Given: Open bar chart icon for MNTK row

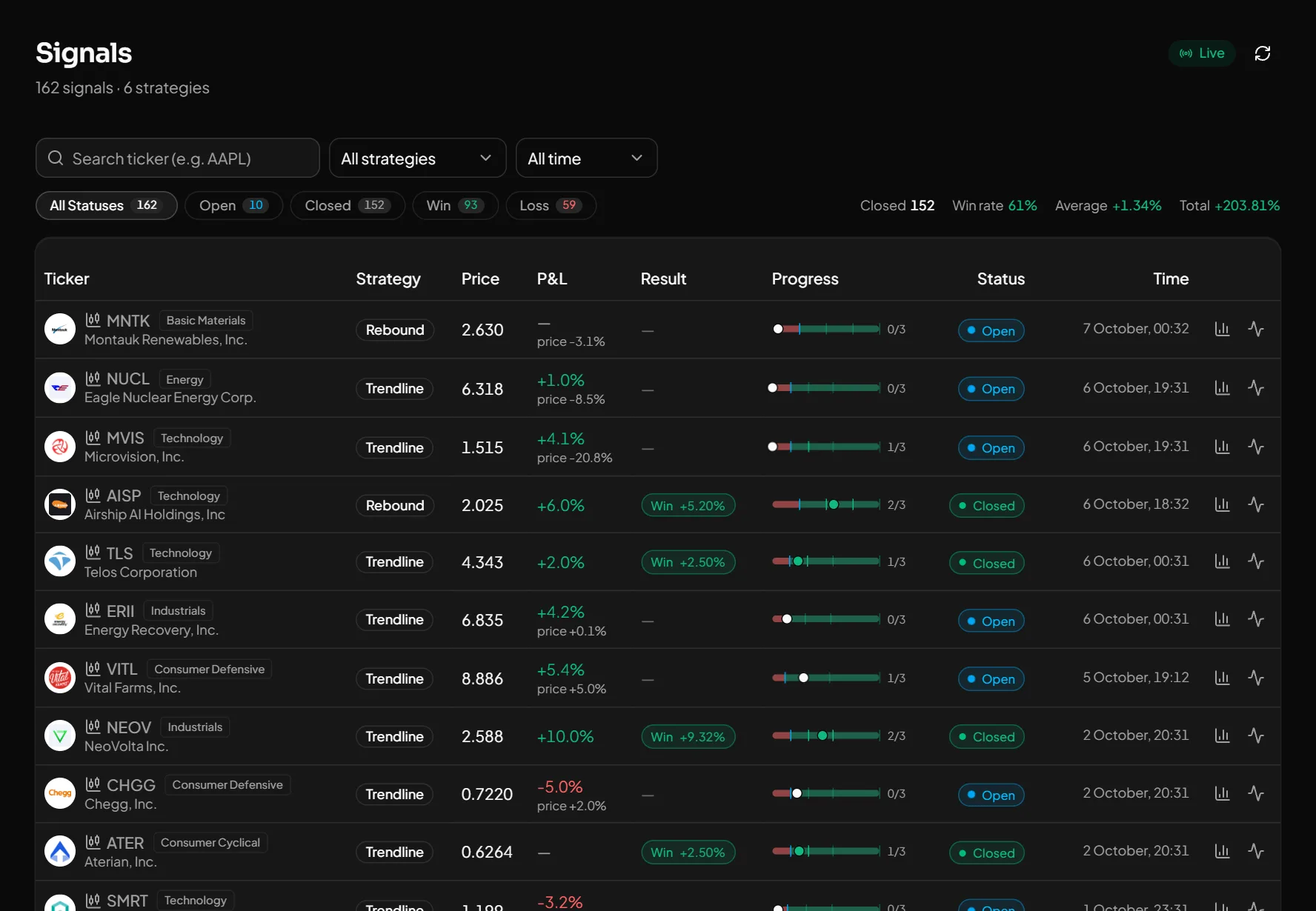Looking at the screenshot, I should (1223, 329).
